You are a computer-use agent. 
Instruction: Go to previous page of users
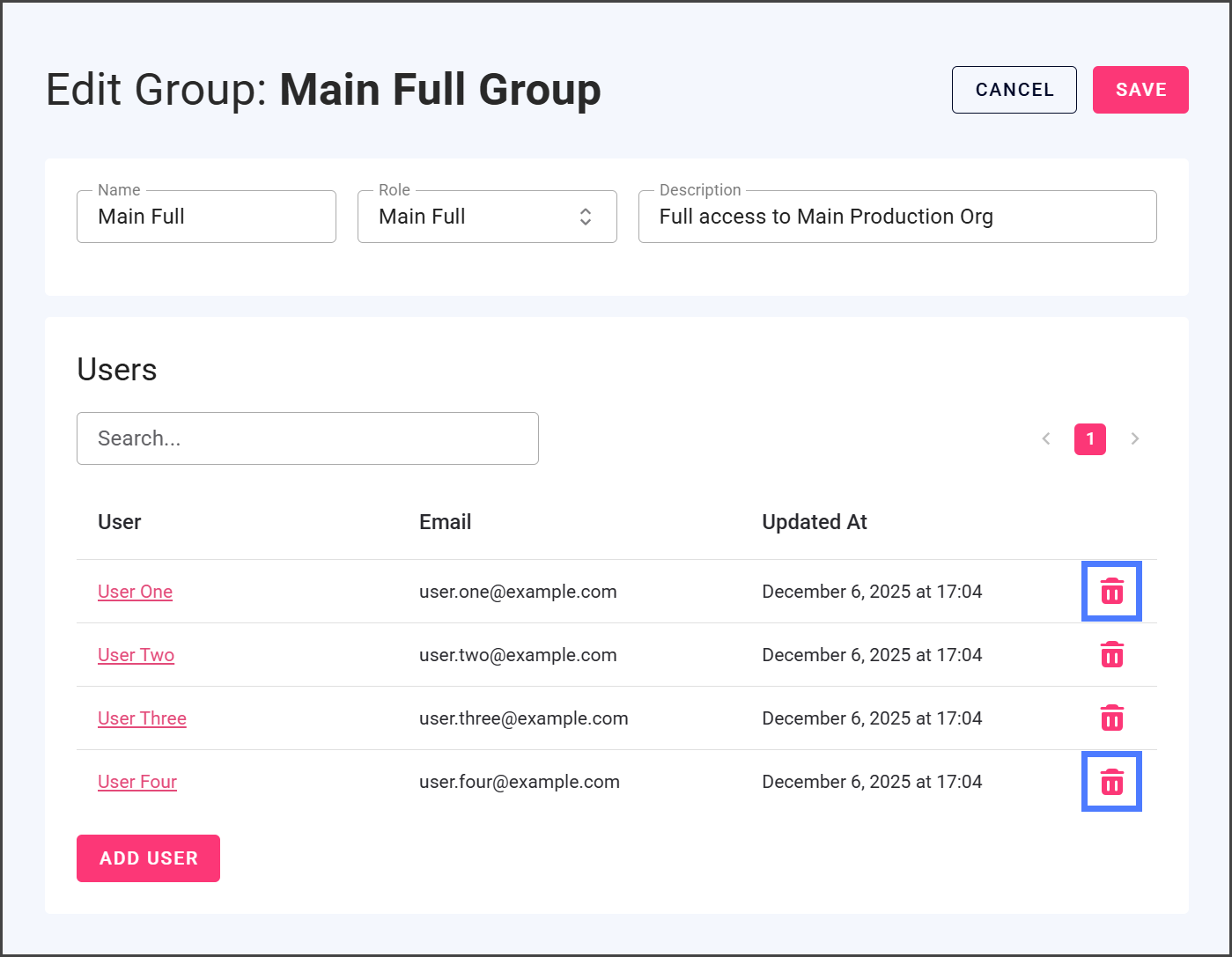click(x=1046, y=438)
